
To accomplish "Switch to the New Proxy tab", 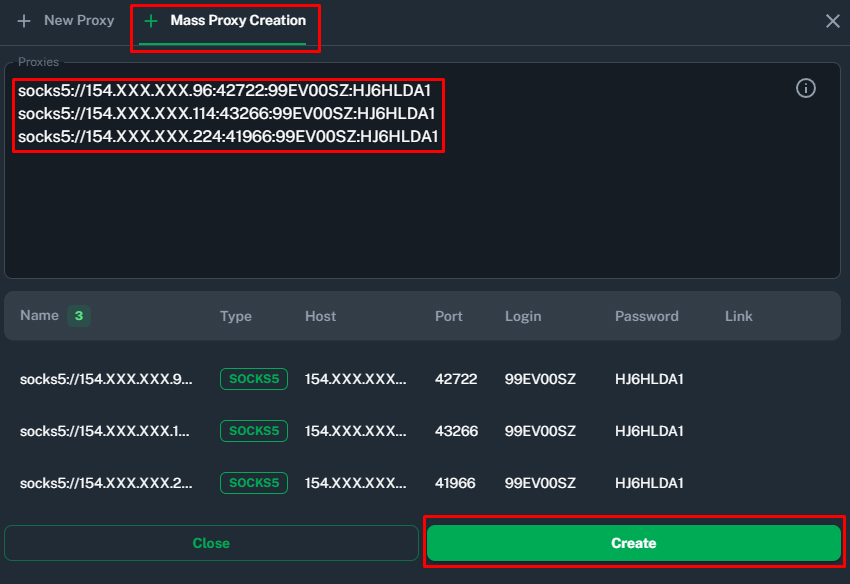I will [x=78, y=21].
